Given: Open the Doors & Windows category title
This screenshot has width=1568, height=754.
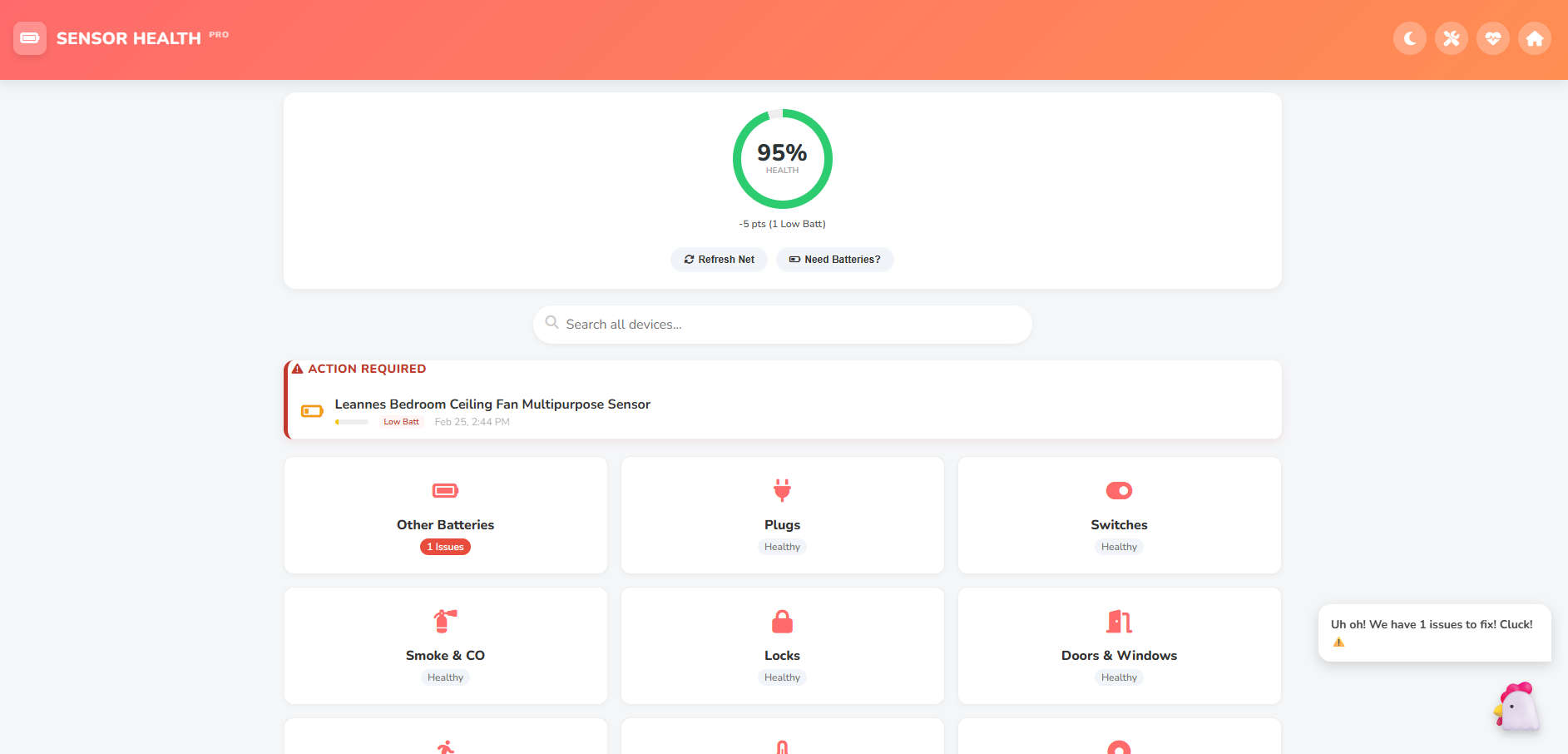Looking at the screenshot, I should click(x=1120, y=656).
